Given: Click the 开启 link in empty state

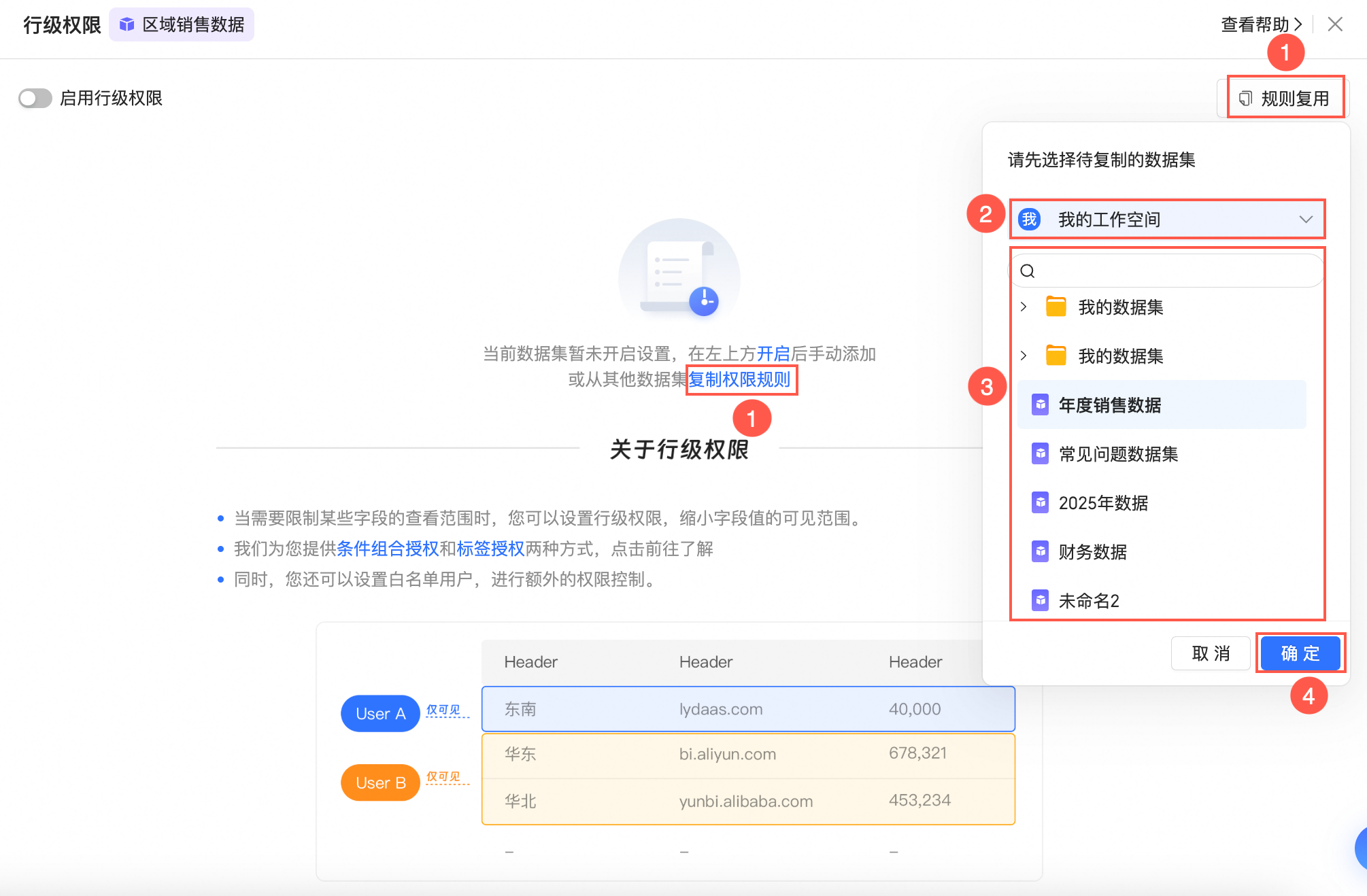Looking at the screenshot, I should click(773, 354).
